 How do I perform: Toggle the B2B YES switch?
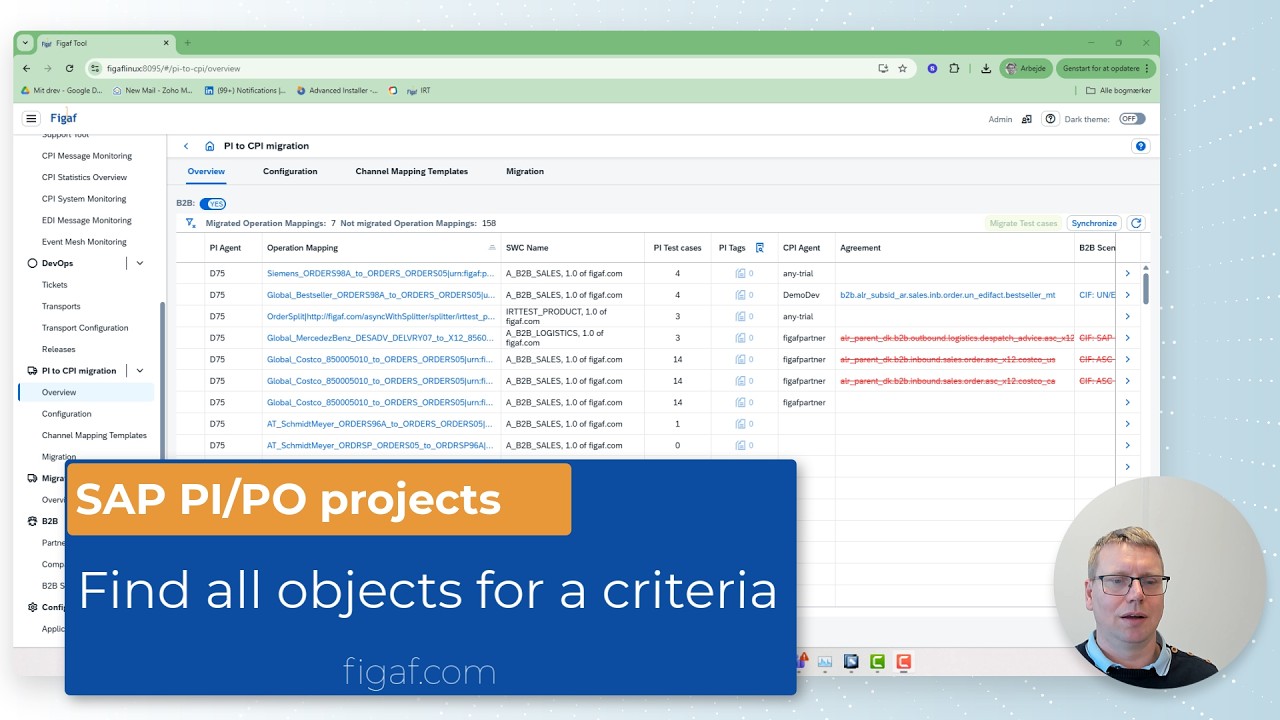click(213, 204)
